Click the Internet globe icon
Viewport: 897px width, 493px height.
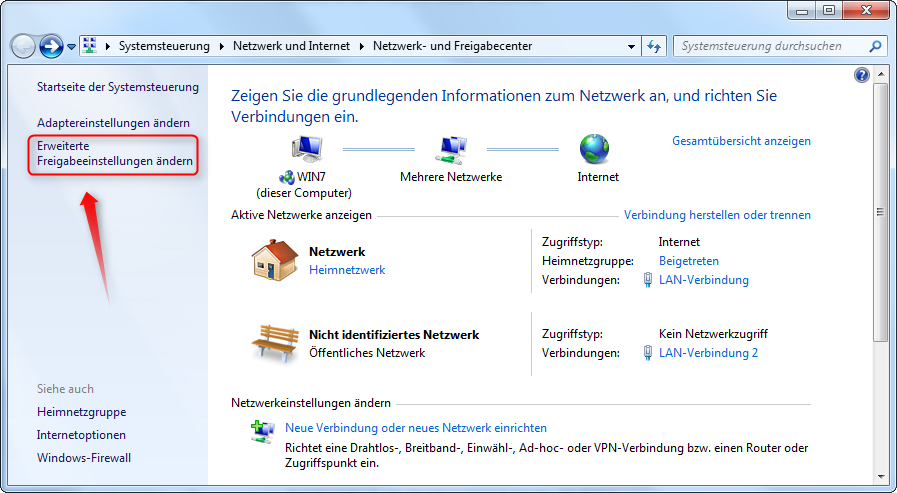pos(594,149)
